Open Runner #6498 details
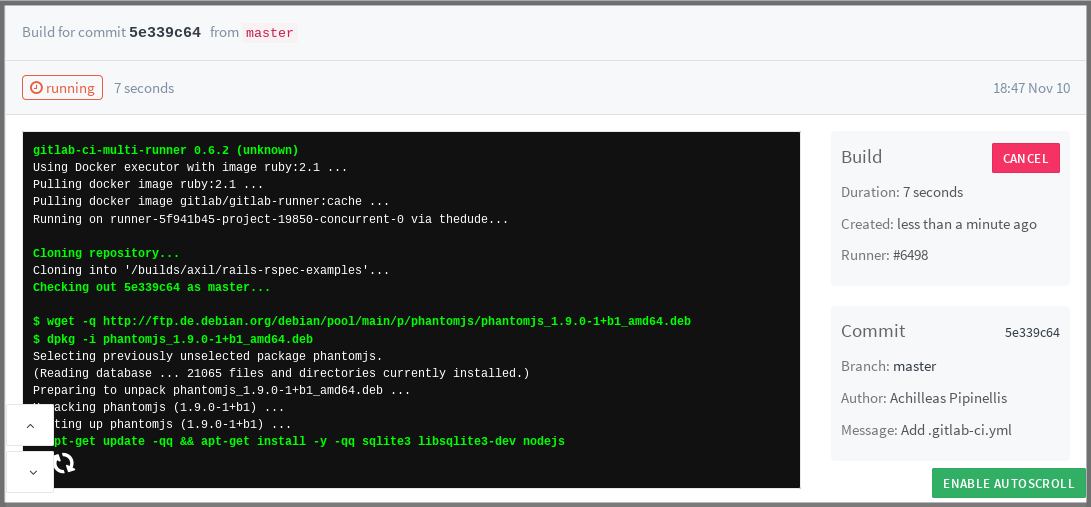Image resolution: width=1091 pixels, height=507 pixels. click(912, 255)
